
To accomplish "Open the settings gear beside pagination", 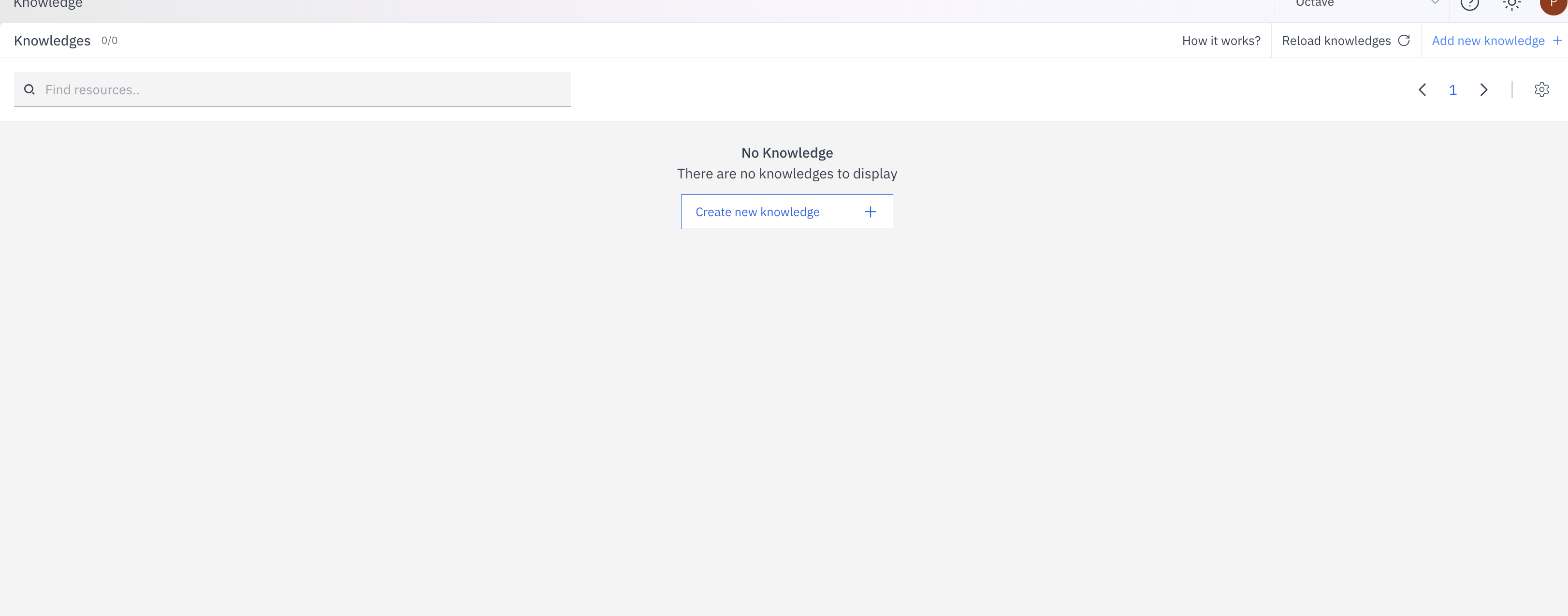I will click(1542, 89).
